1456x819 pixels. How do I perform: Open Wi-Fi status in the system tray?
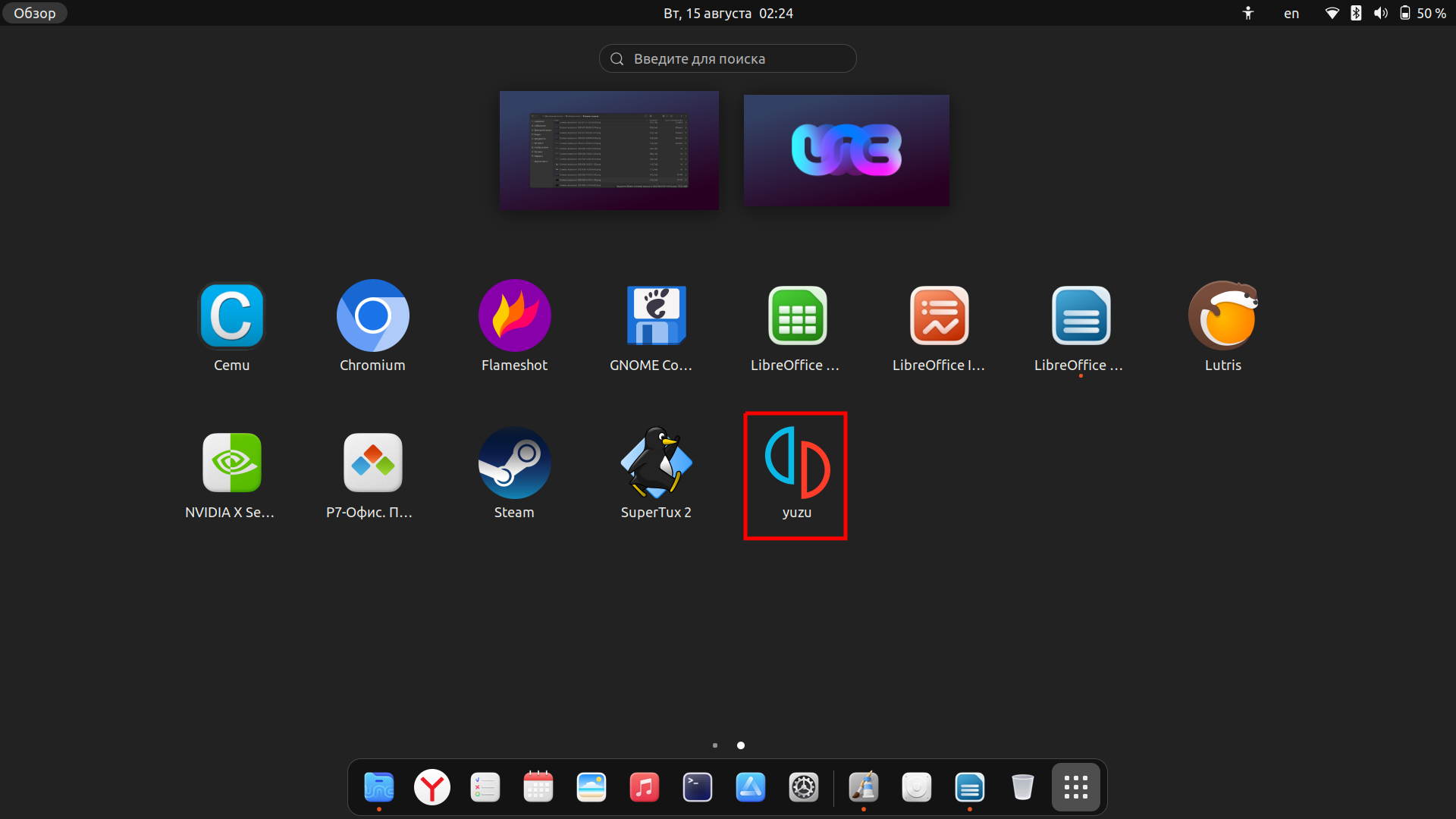pyautogui.click(x=1332, y=13)
